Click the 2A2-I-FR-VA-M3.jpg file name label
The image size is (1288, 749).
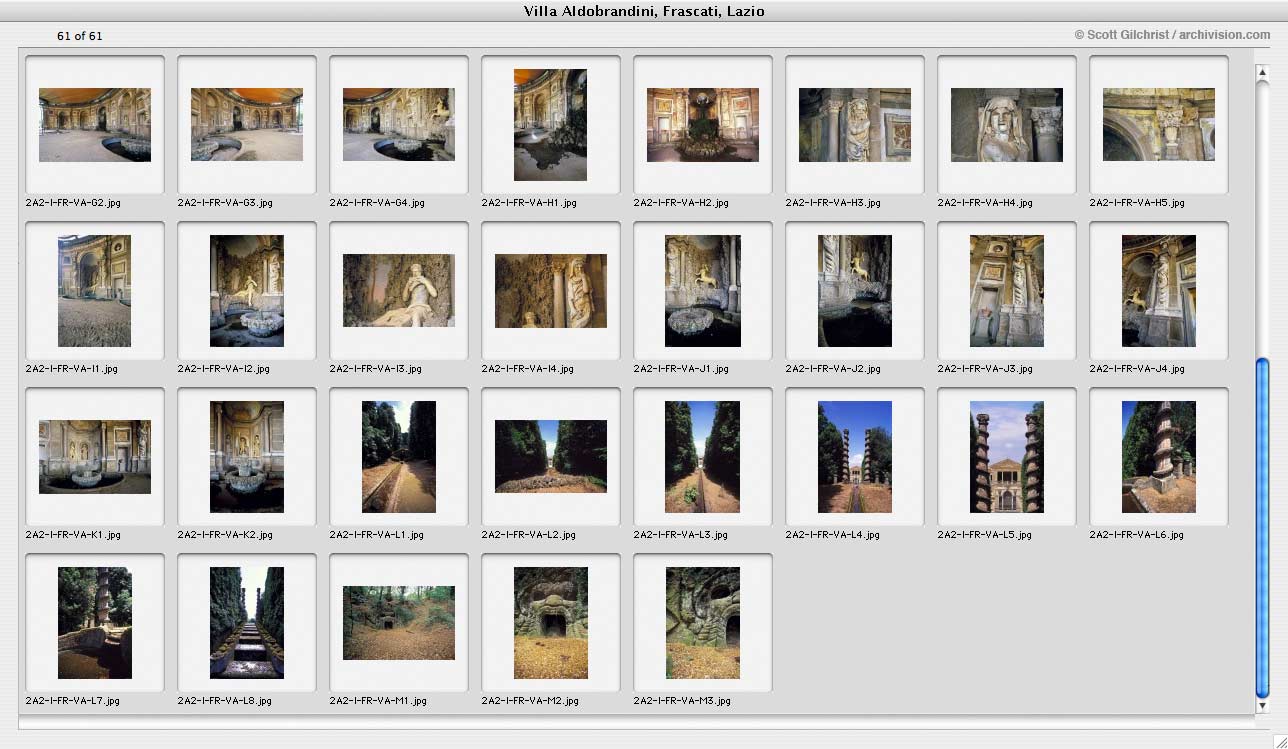coord(682,701)
